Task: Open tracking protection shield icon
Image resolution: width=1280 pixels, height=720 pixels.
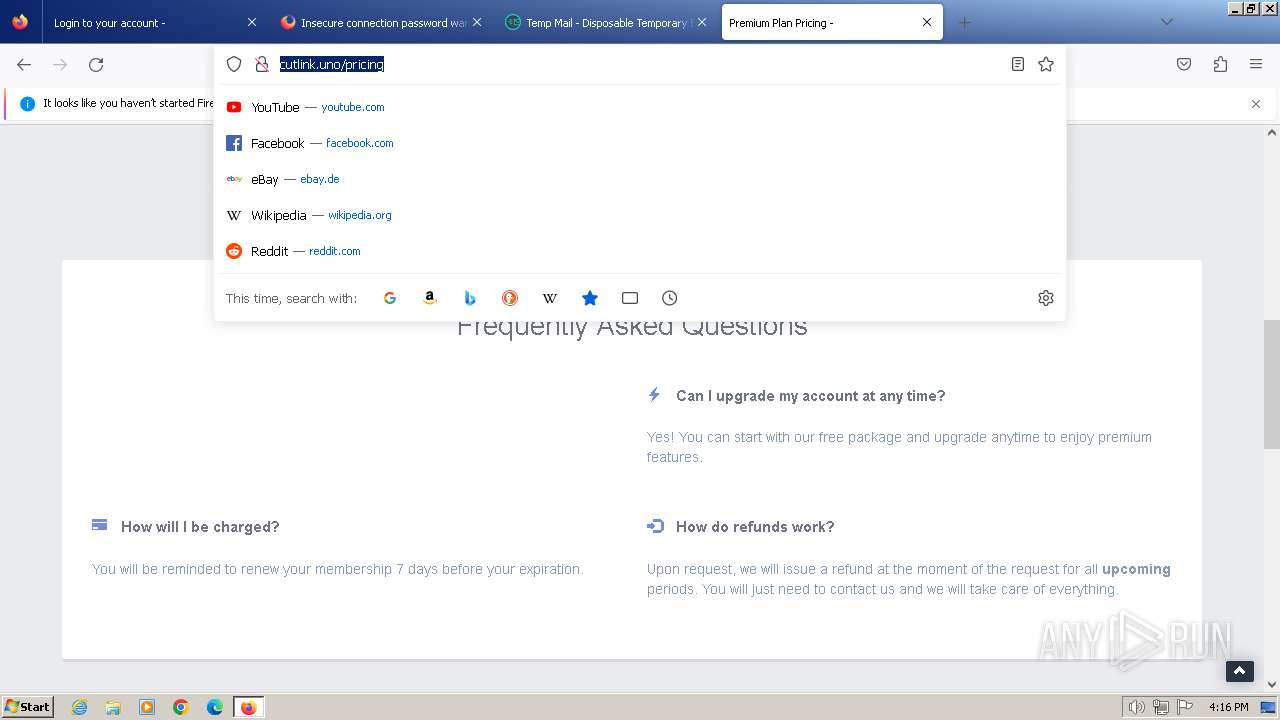Action: 234,64
